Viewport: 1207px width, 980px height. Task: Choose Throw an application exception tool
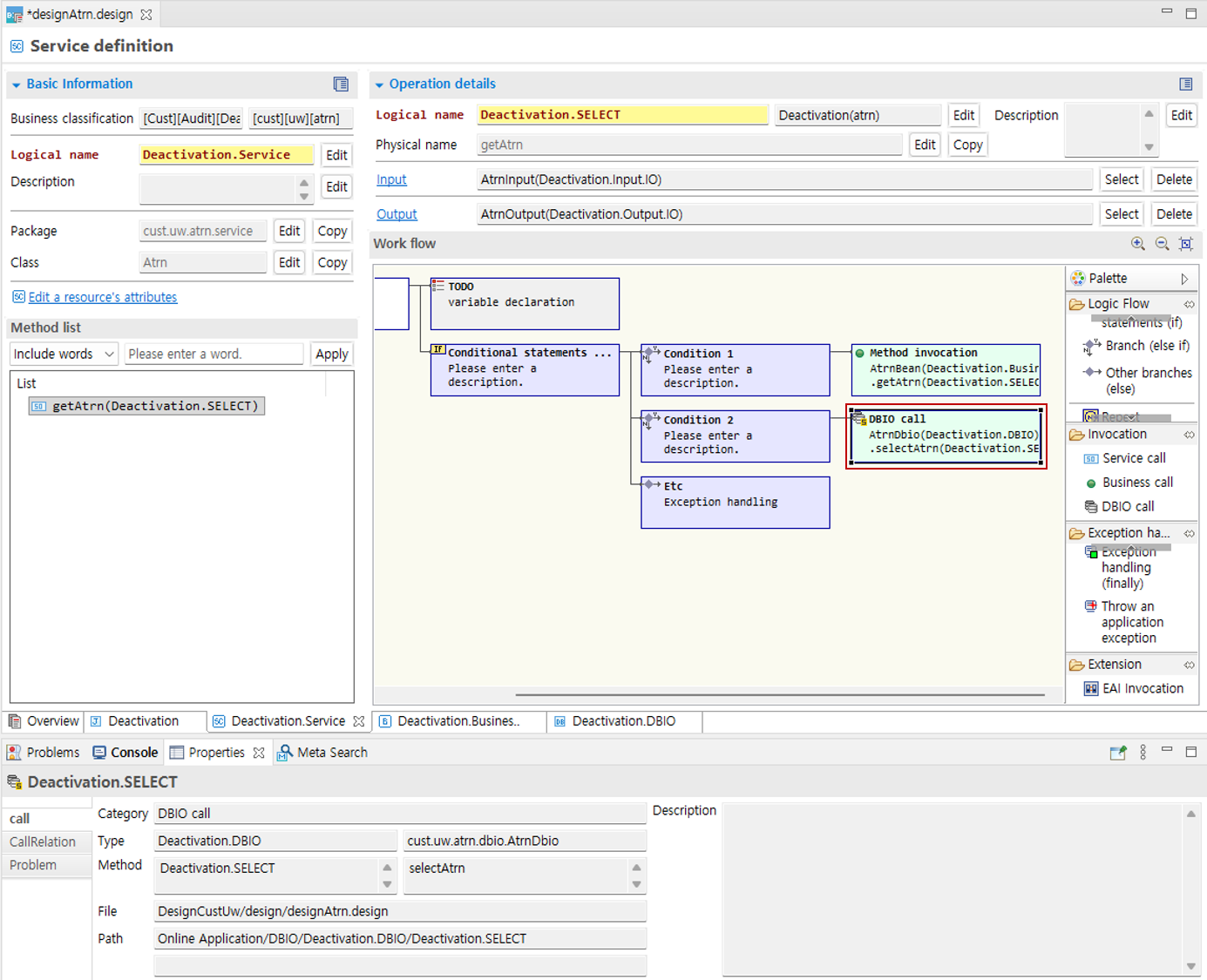tap(1131, 622)
